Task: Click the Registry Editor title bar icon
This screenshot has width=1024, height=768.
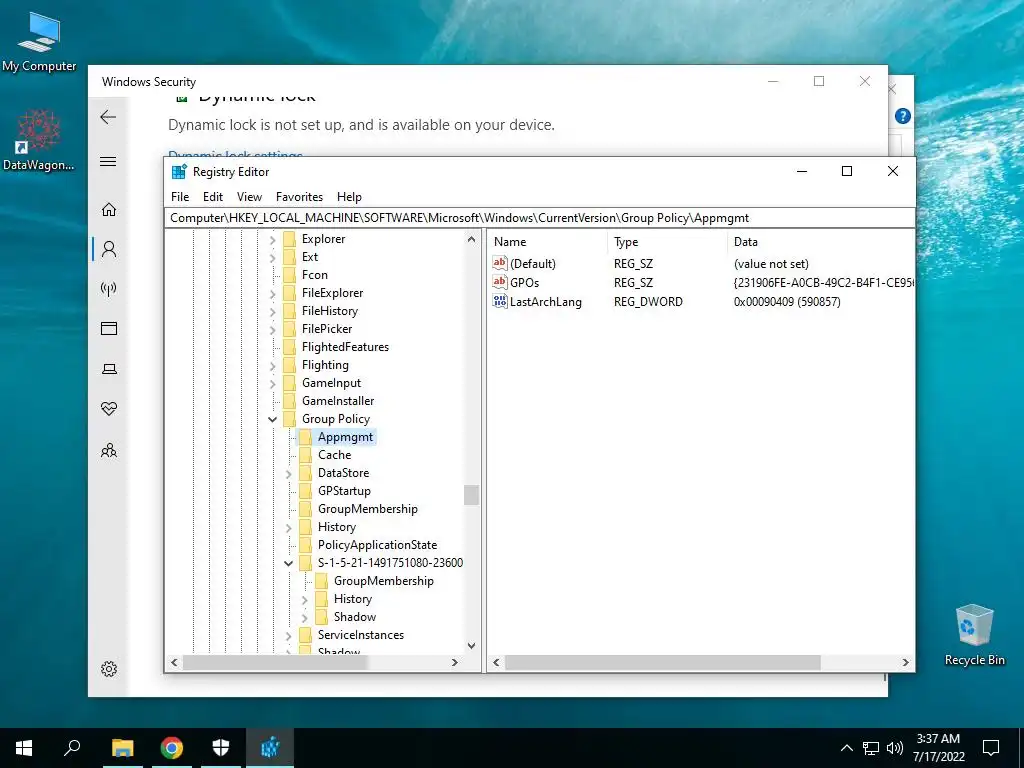Action: tap(178, 172)
